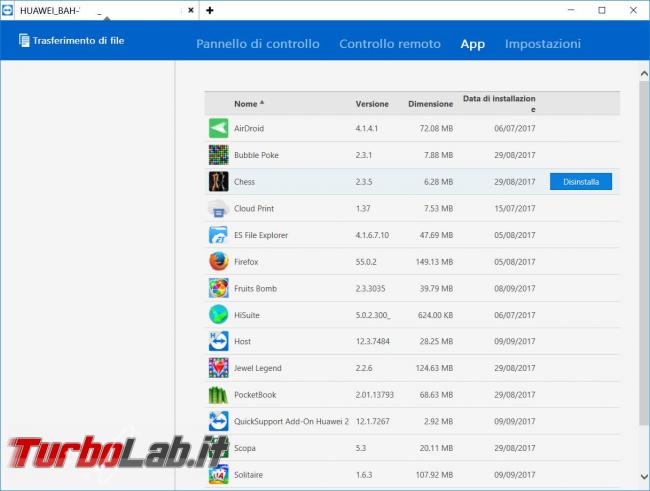This screenshot has height=491, width=650.
Task: Select the Cloud Print name text
Action: pos(254,209)
